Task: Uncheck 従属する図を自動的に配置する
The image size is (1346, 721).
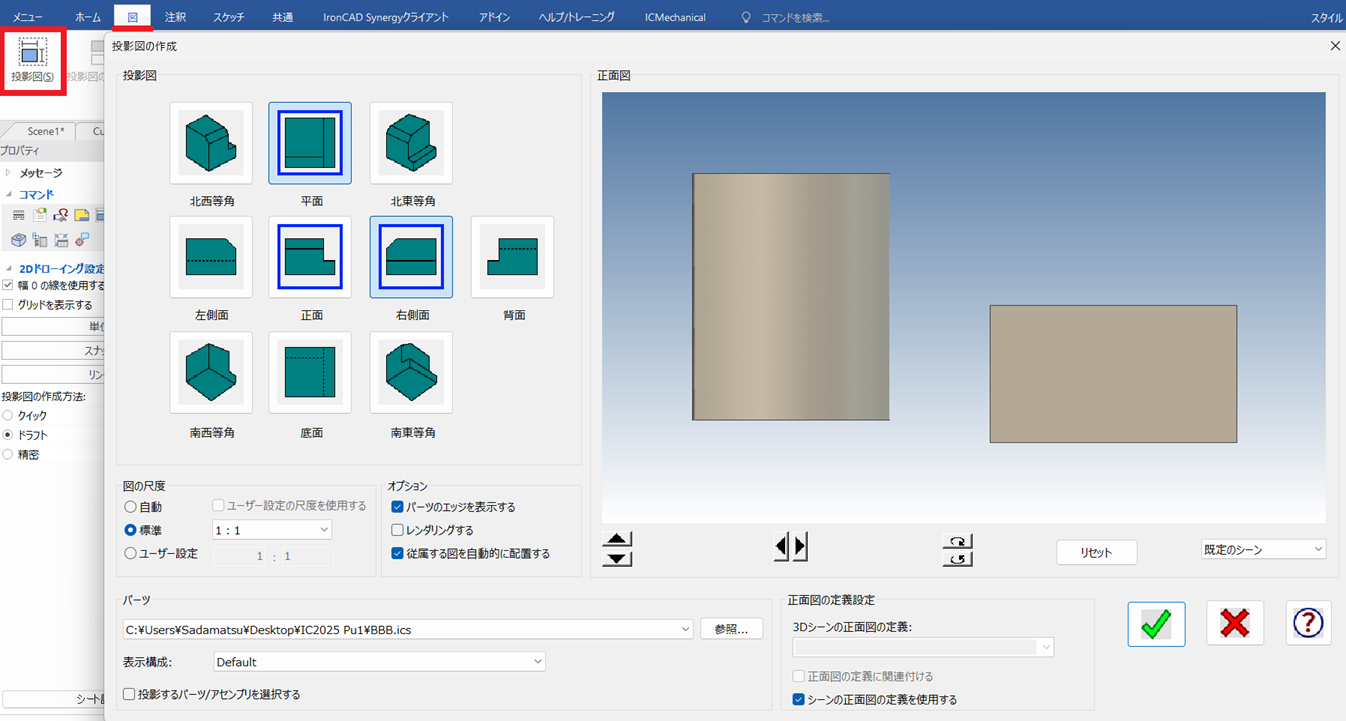Action: [398, 553]
